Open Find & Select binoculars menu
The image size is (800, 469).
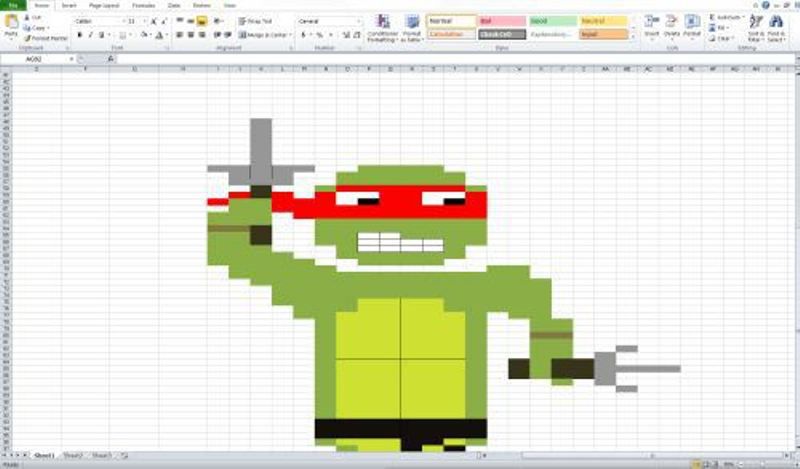776,28
